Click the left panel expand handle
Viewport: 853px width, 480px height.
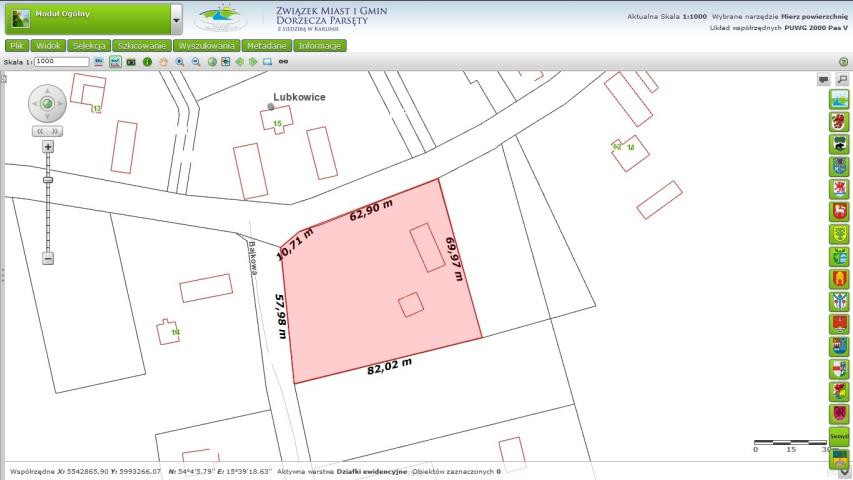click(2, 275)
